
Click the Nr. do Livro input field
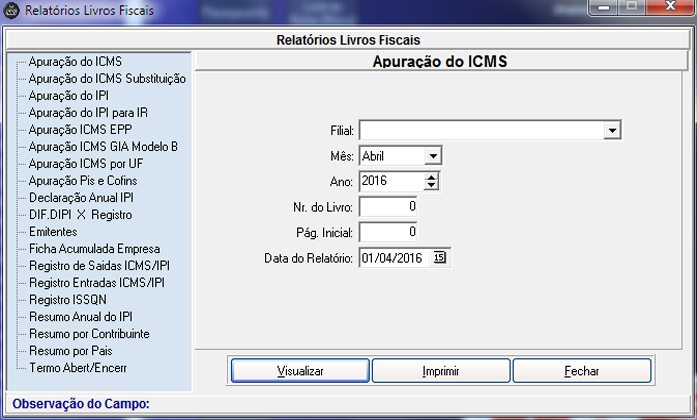pos(388,207)
